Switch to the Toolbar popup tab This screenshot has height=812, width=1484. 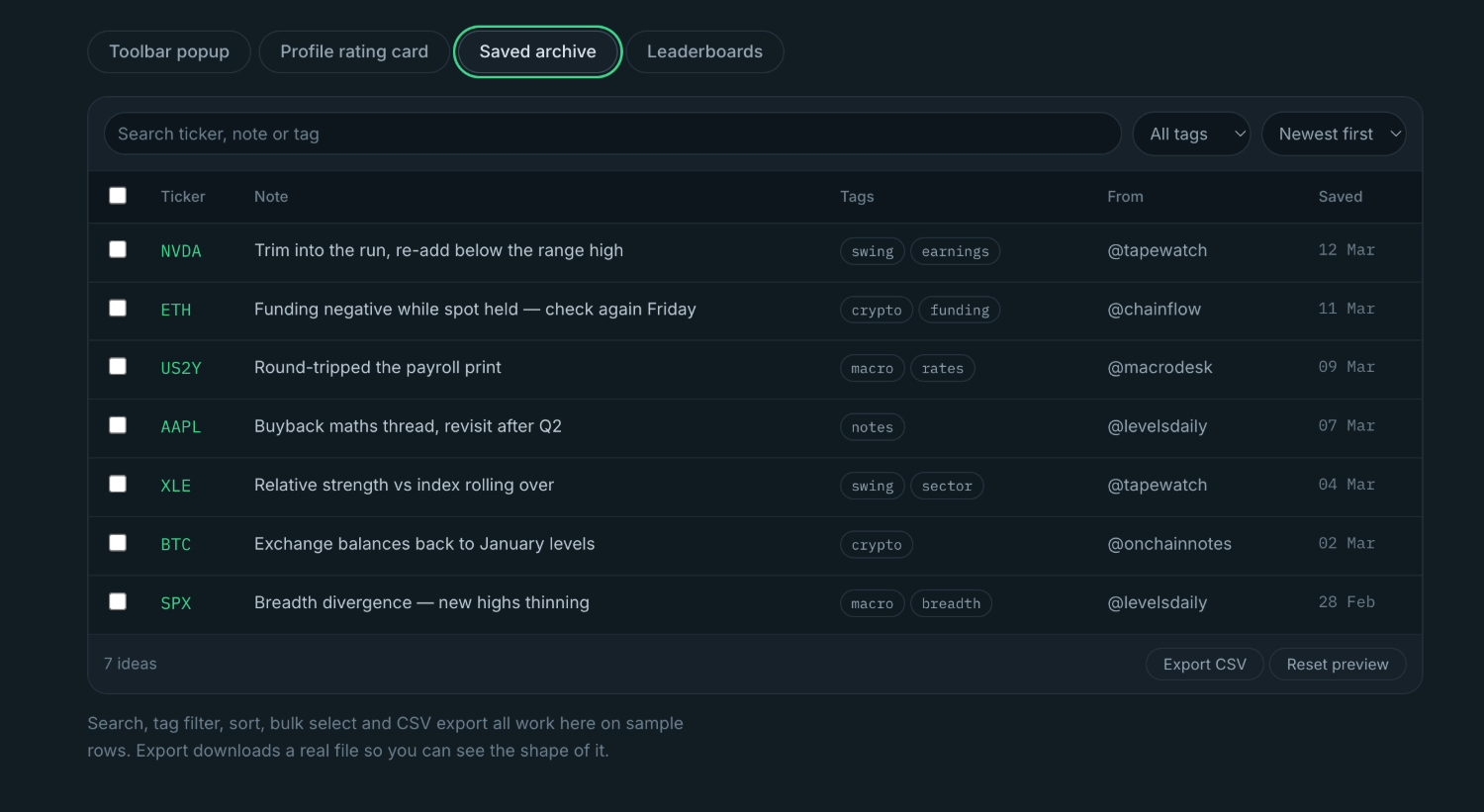click(x=169, y=51)
